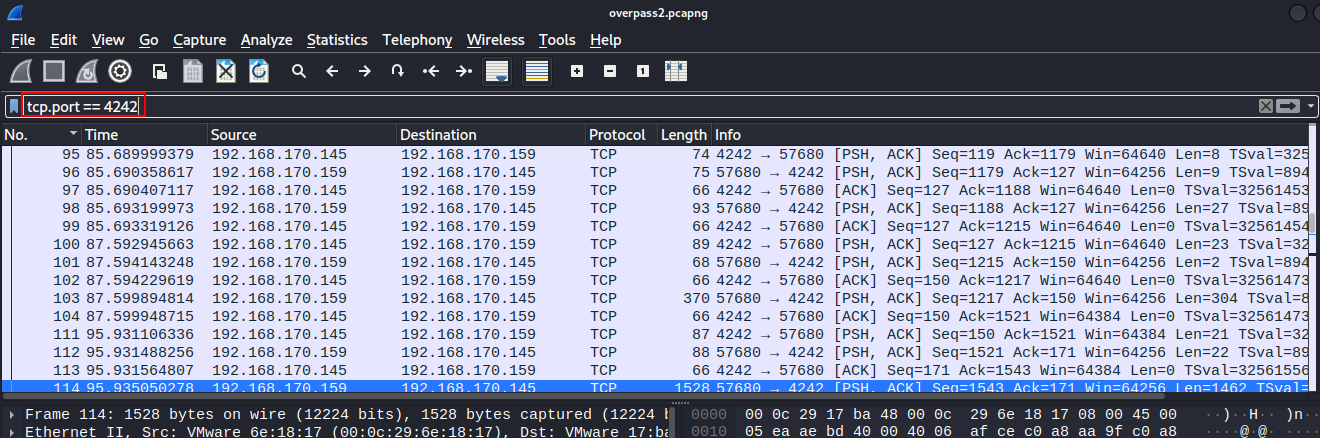Open the File menu
This screenshot has width=1320, height=438.
[23, 40]
